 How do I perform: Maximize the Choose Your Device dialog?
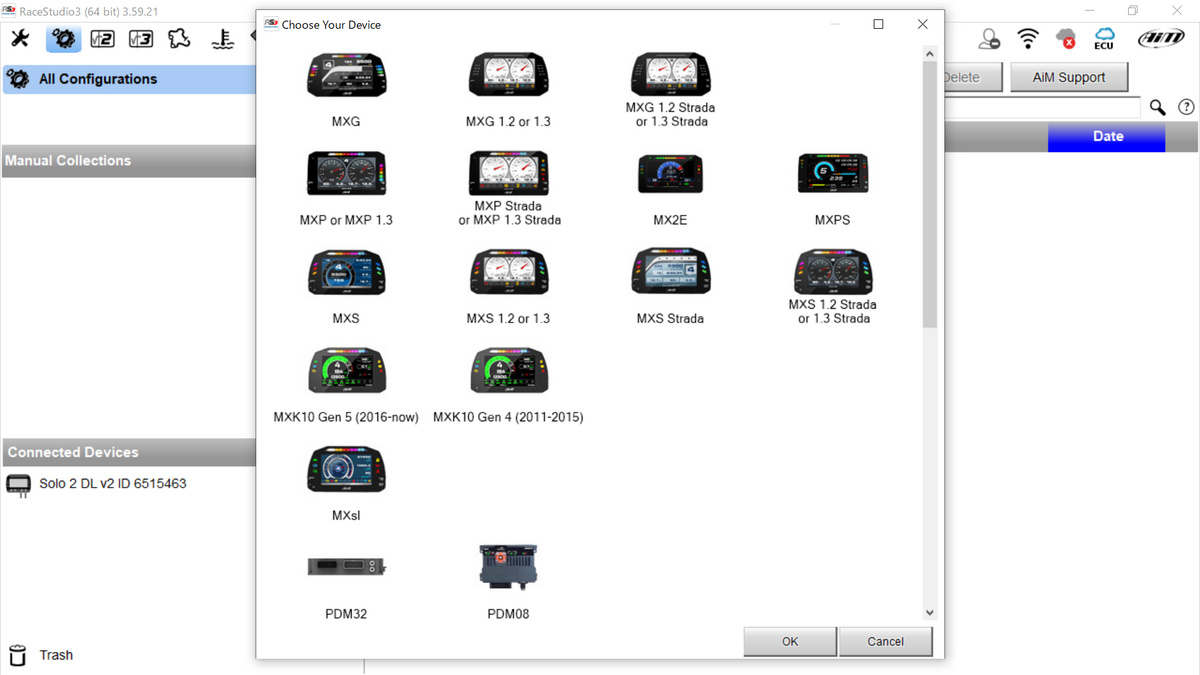coord(878,24)
